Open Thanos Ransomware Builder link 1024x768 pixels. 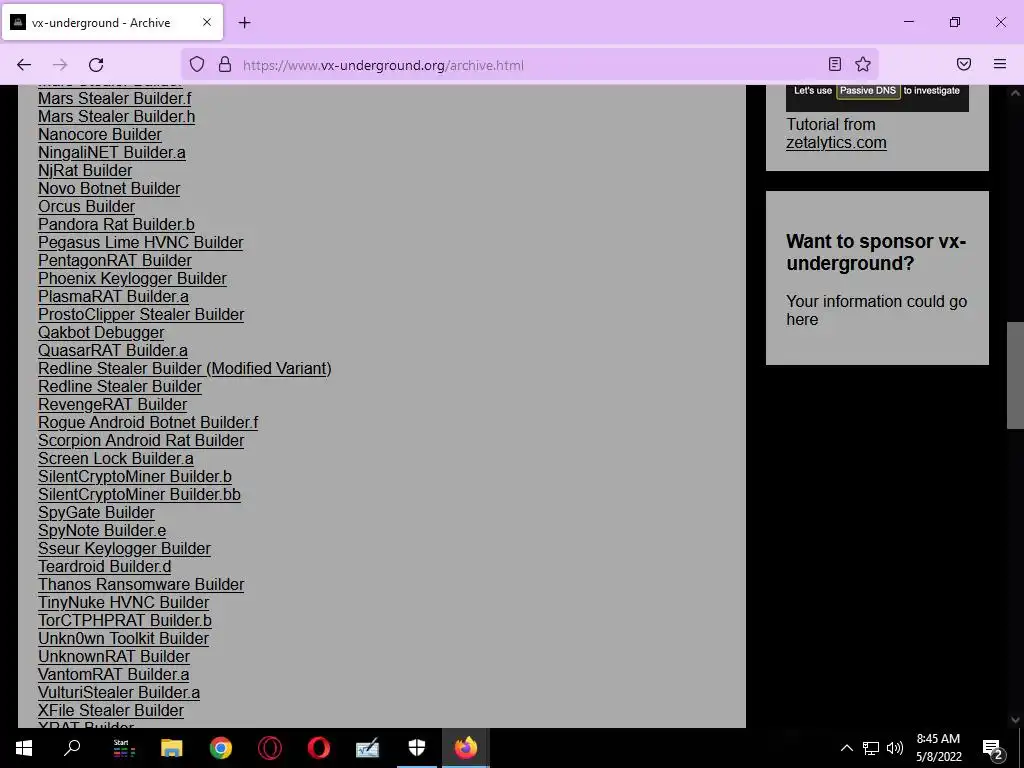[141, 585]
